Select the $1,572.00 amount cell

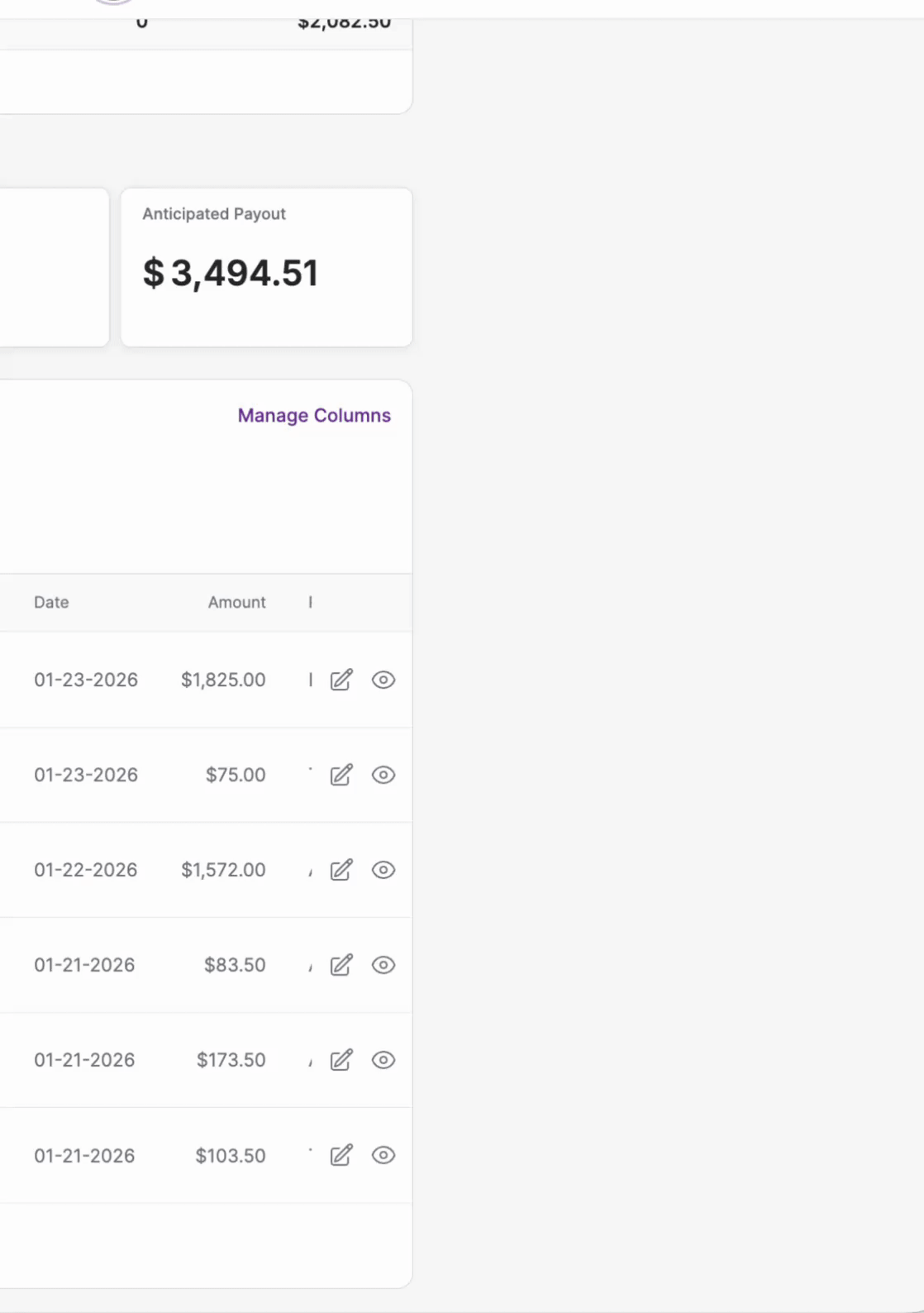pos(223,870)
